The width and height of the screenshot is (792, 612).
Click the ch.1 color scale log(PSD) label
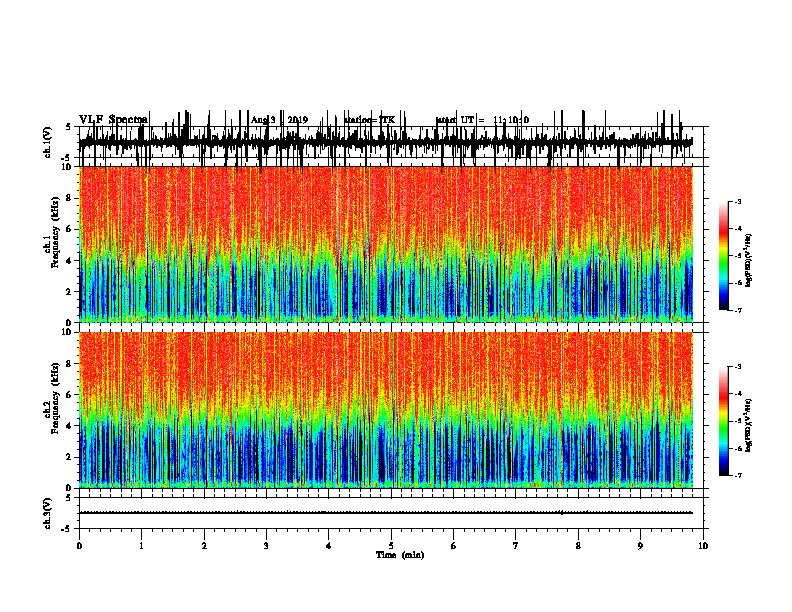[x=749, y=260]
